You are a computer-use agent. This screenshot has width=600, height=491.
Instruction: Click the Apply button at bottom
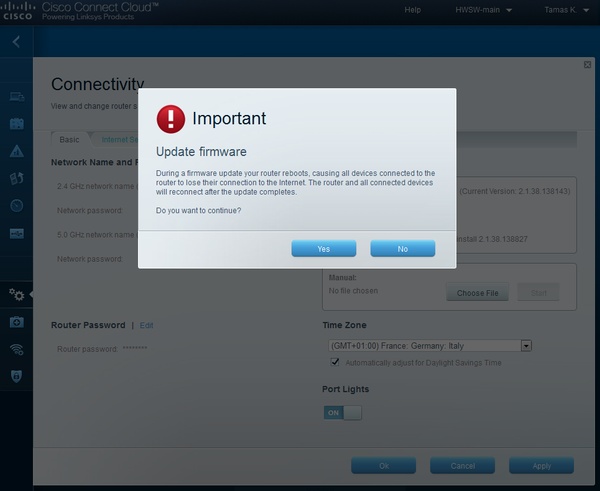[541, 466]
